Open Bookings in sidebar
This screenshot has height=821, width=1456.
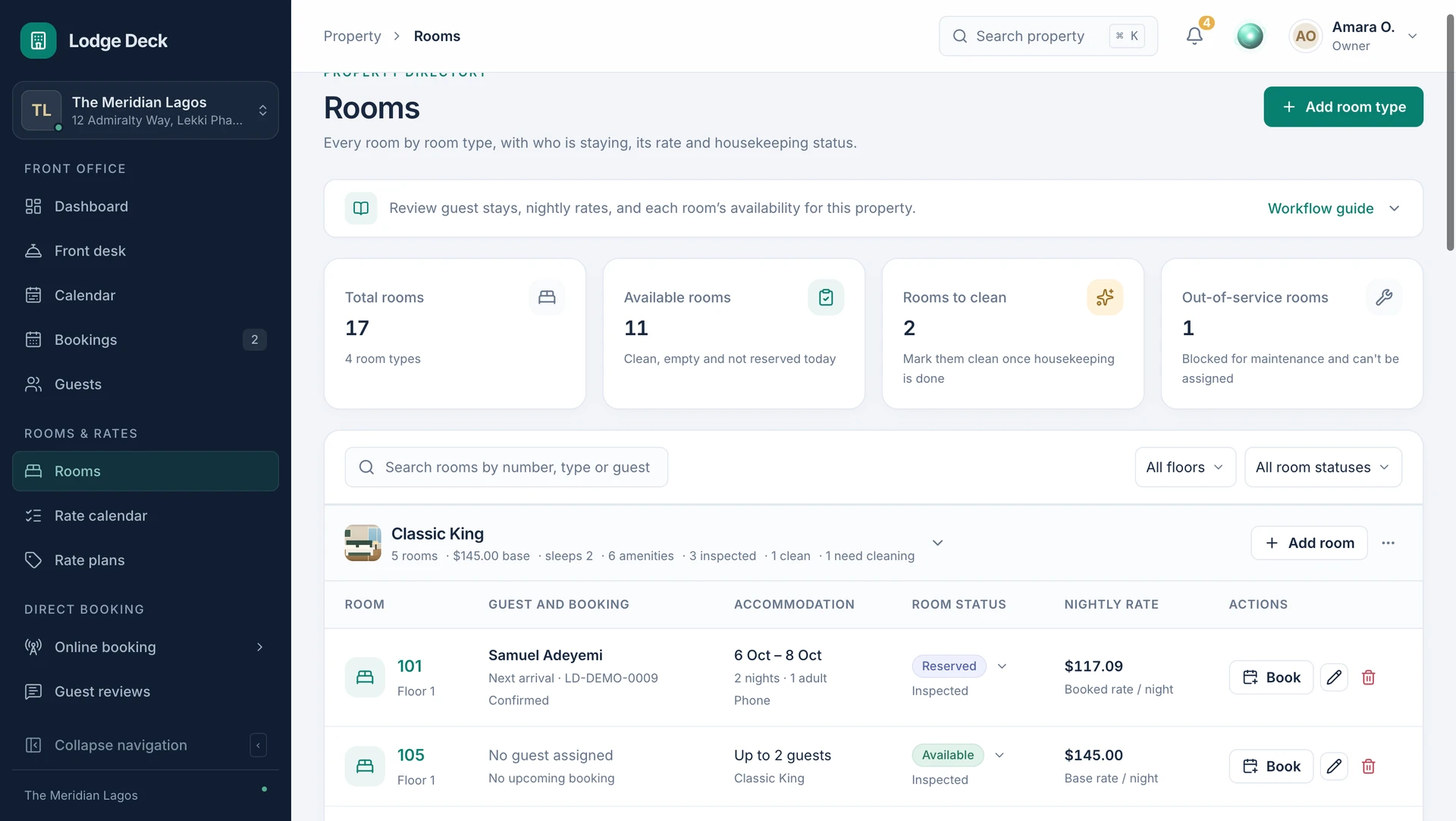point(146,340)
